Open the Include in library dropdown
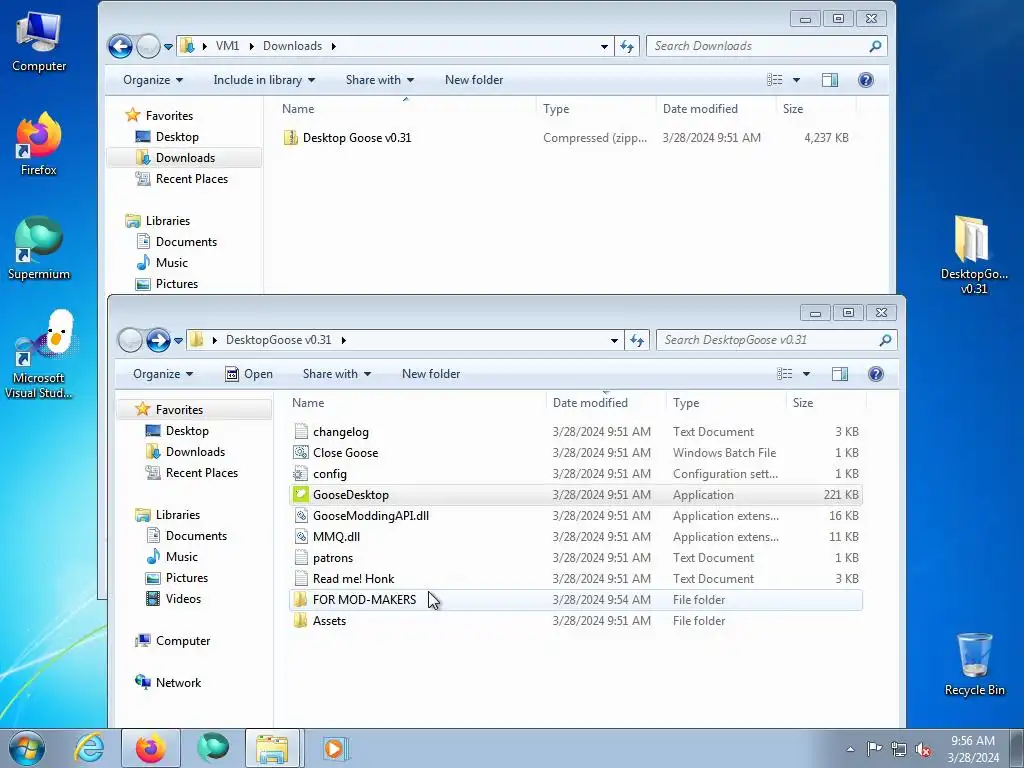The width and height of the screenshot is (1024, 768). [x=264, y=80]
